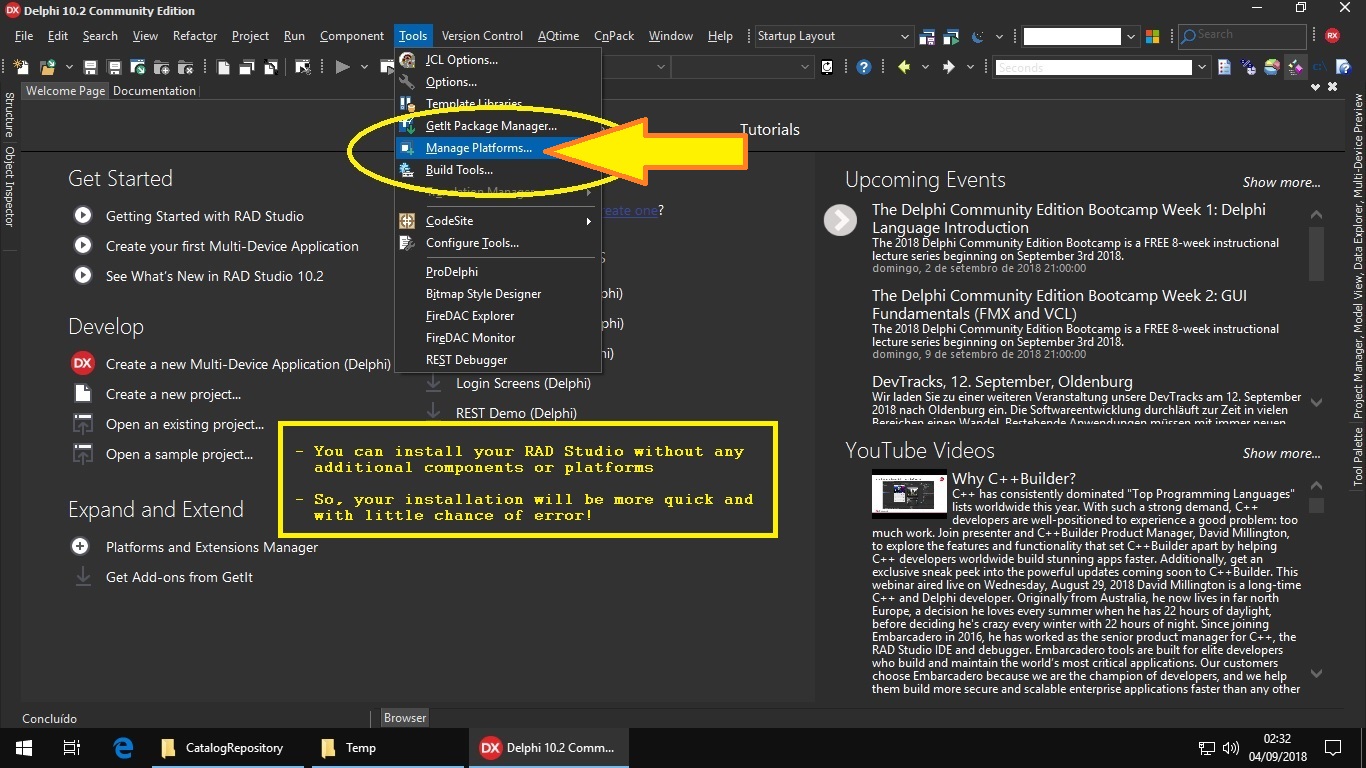
Task: Click the gray next-arrow circle in Upcoming Events
Action: [x=840, y=220]
